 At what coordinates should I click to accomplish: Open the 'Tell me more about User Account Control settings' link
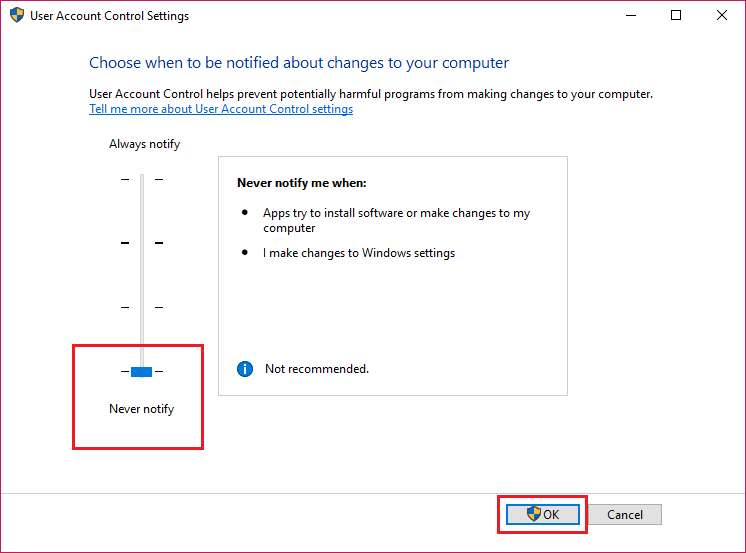(x=221, y=109)
